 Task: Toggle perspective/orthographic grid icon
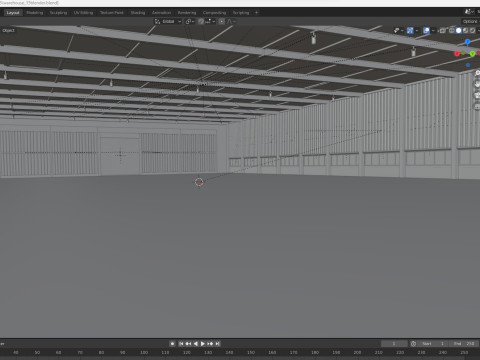click(477, 107)
